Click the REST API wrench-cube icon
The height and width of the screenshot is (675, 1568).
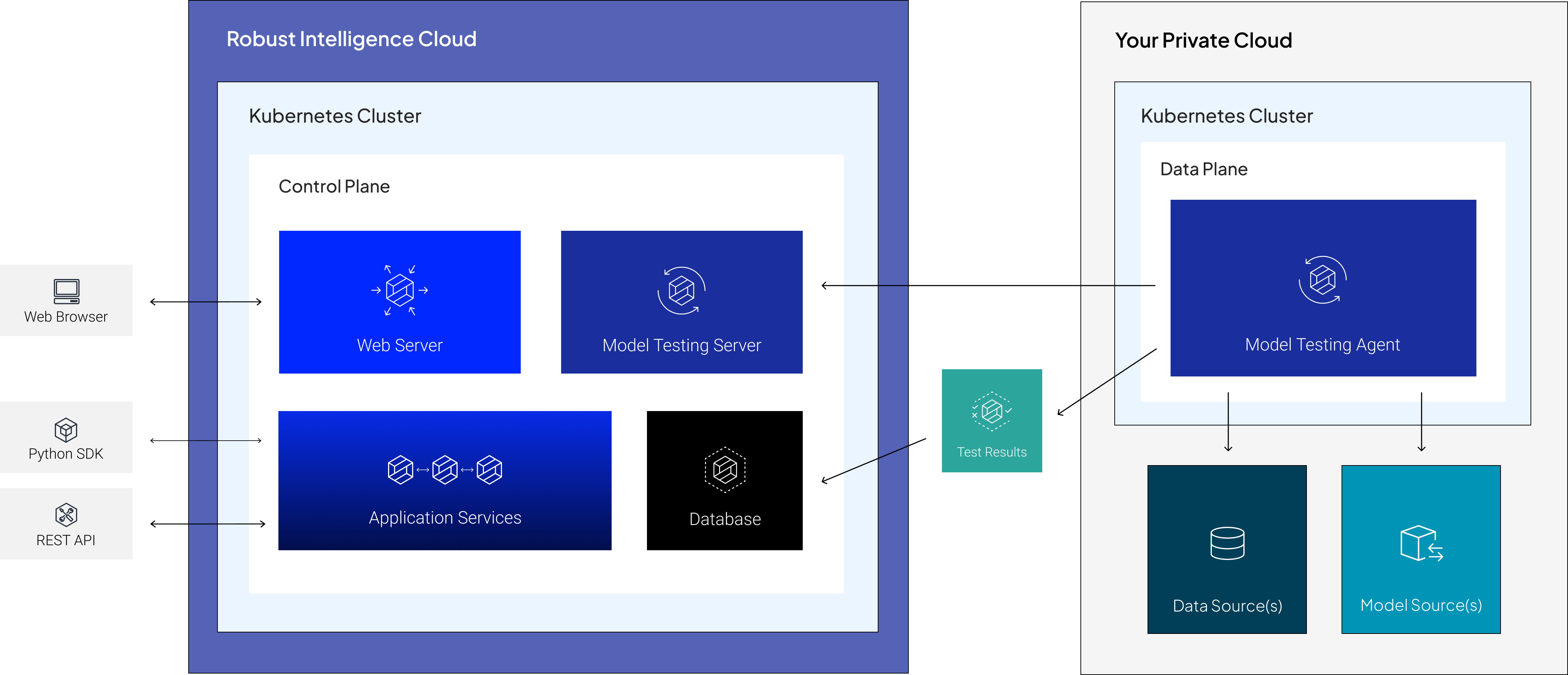pyautogui.click(x=66, y=515)
